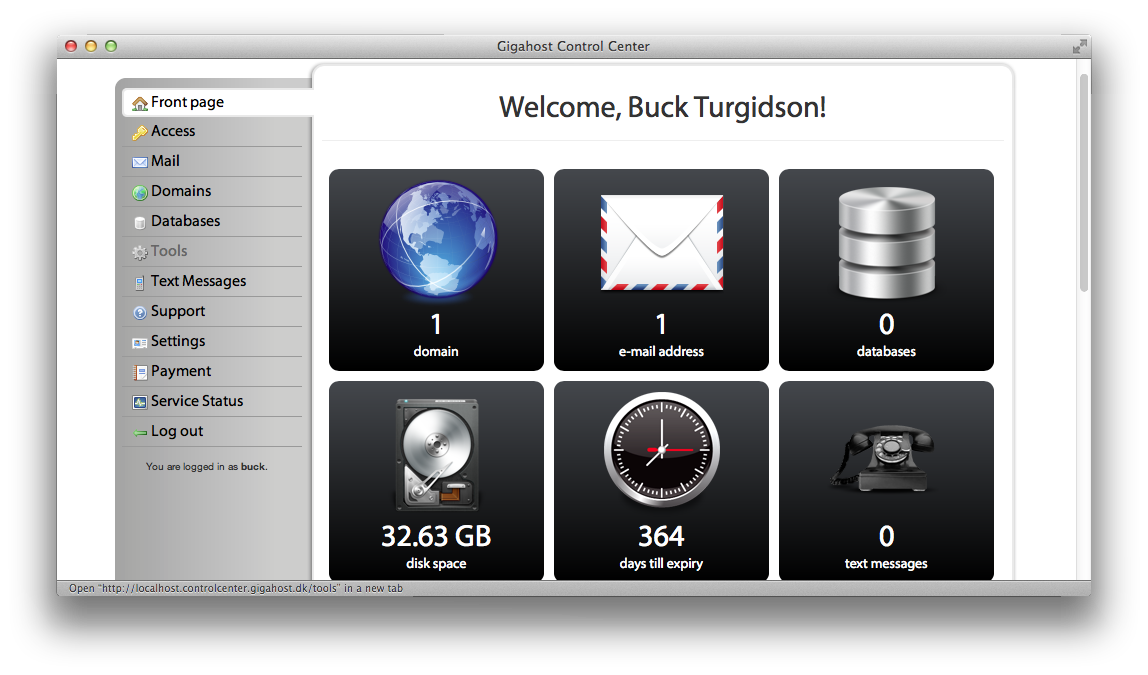Click the '32.63 GB disk space' text
This screenshot has height=675, width=1148.
[436, 547]
